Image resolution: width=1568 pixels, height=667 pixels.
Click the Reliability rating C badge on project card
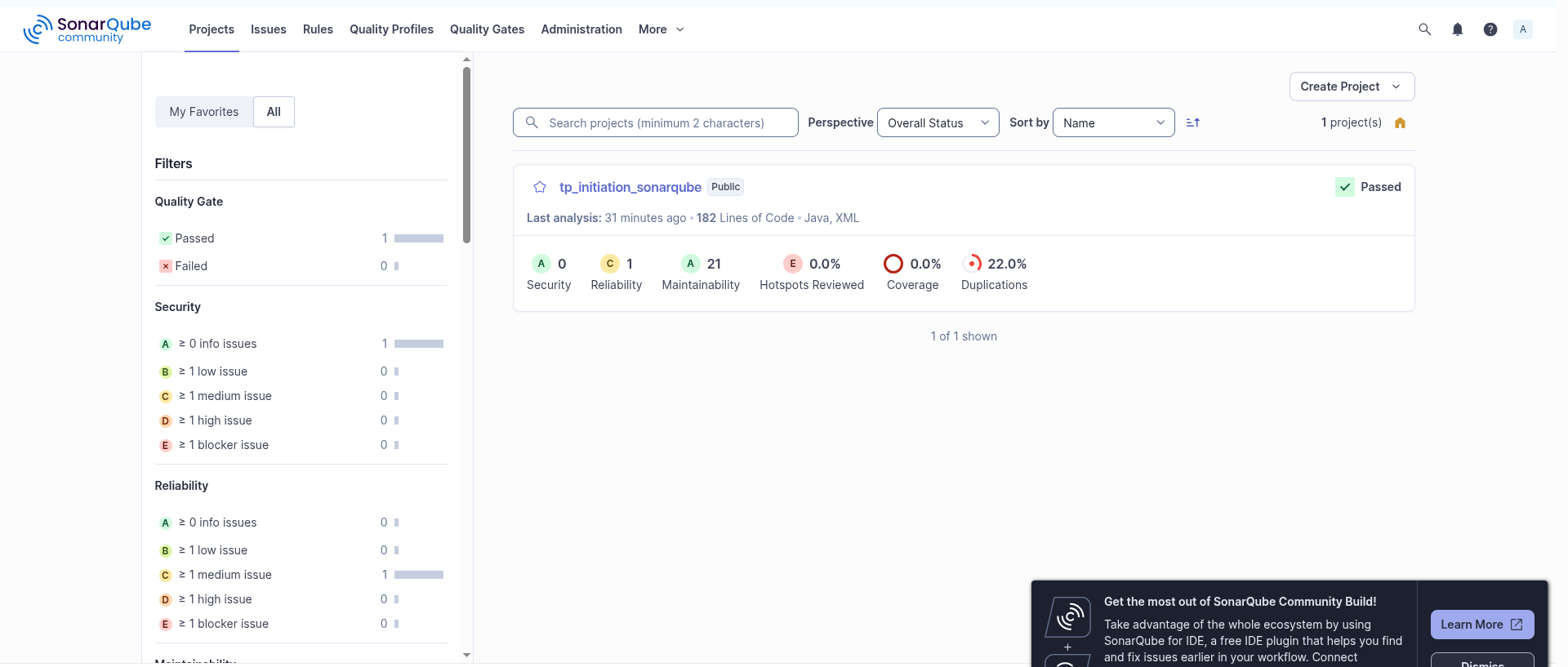click(610, 264)
